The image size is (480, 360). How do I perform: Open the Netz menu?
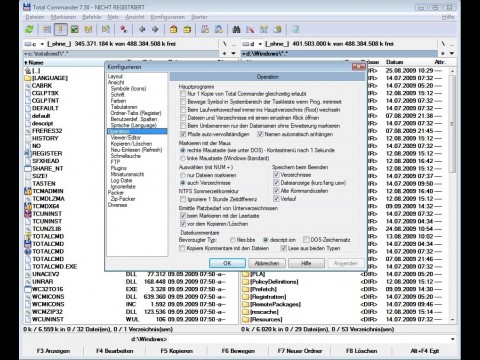(x=113, y=17)
